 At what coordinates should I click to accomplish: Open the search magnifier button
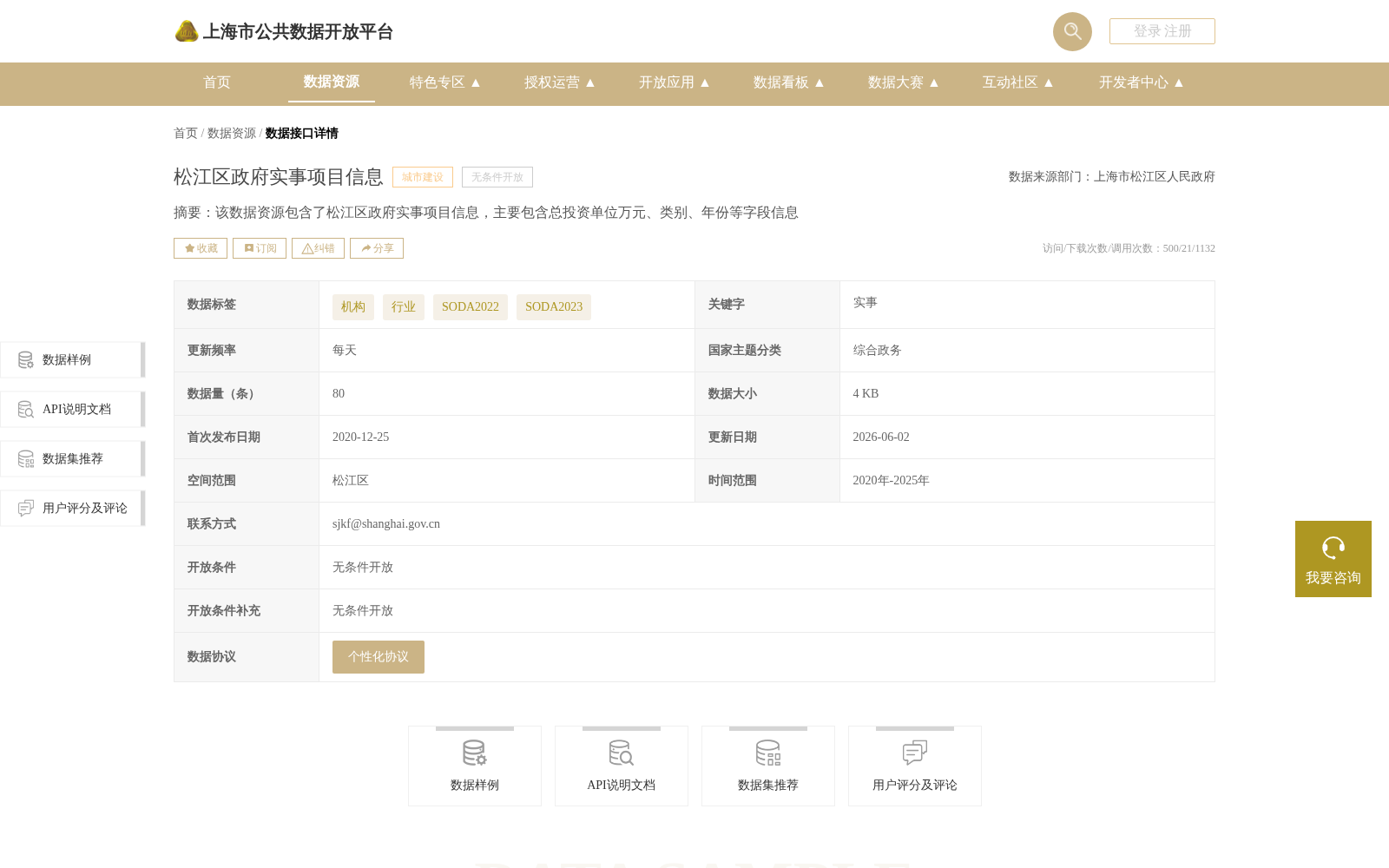1072,31
